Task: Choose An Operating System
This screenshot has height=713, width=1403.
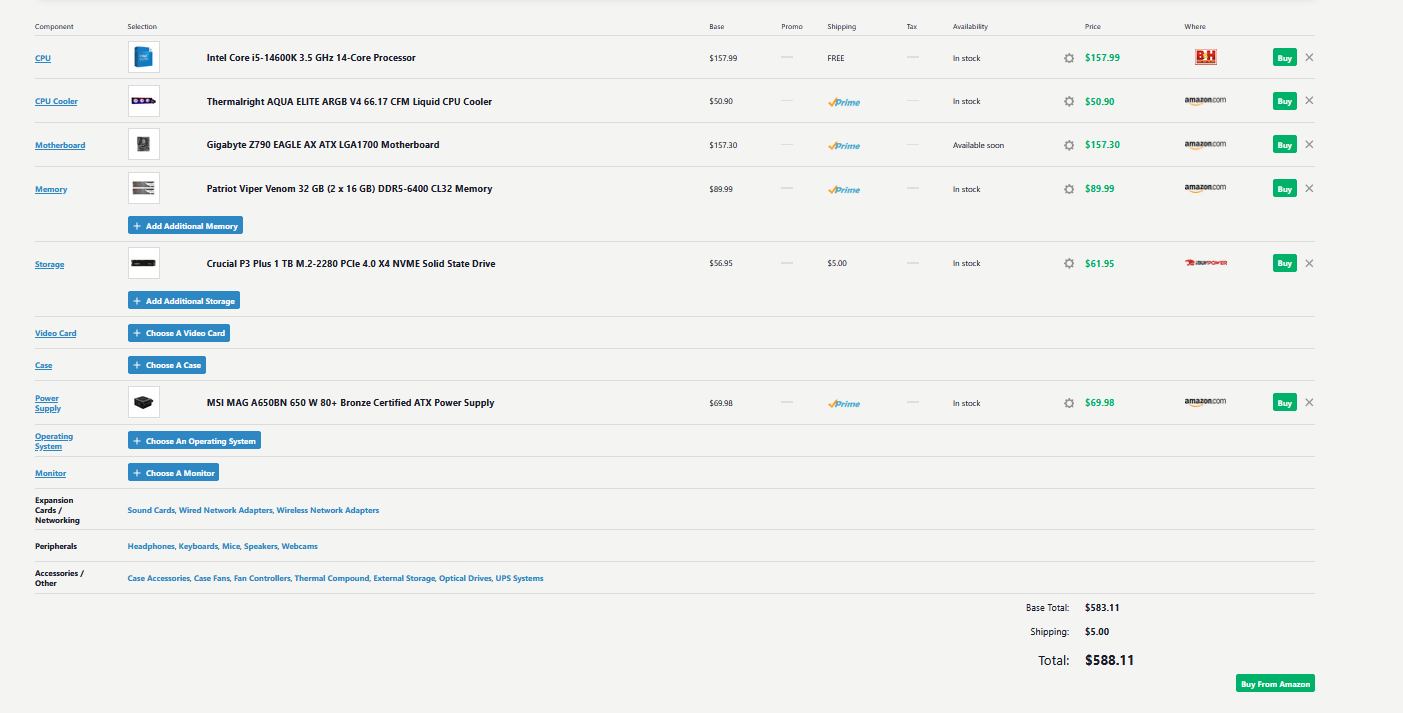Action: coord(194,440)
